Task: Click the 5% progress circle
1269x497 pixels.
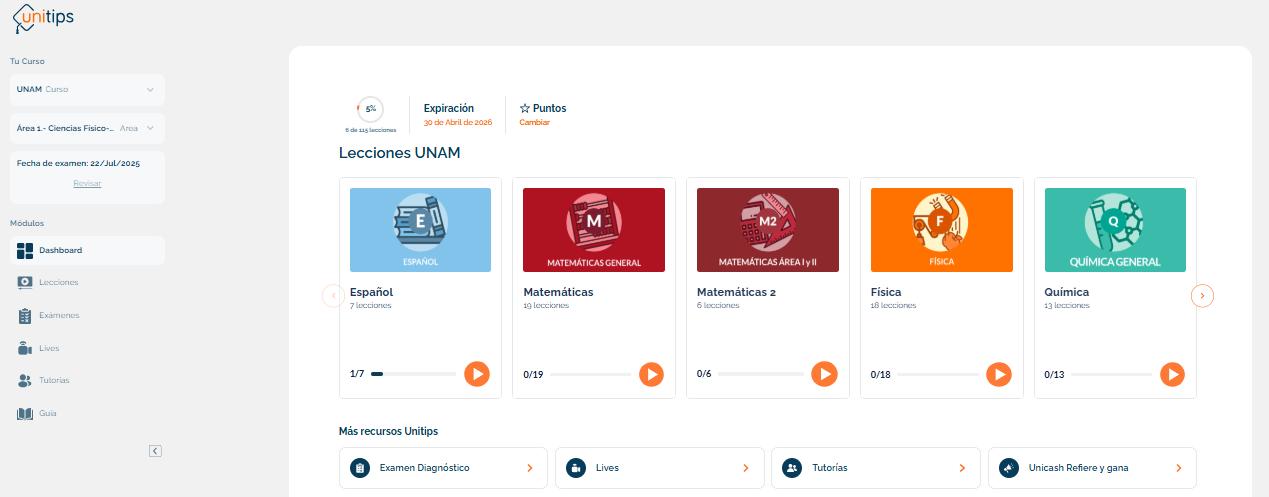Action: pyautogui.click(x=370, y=108)
